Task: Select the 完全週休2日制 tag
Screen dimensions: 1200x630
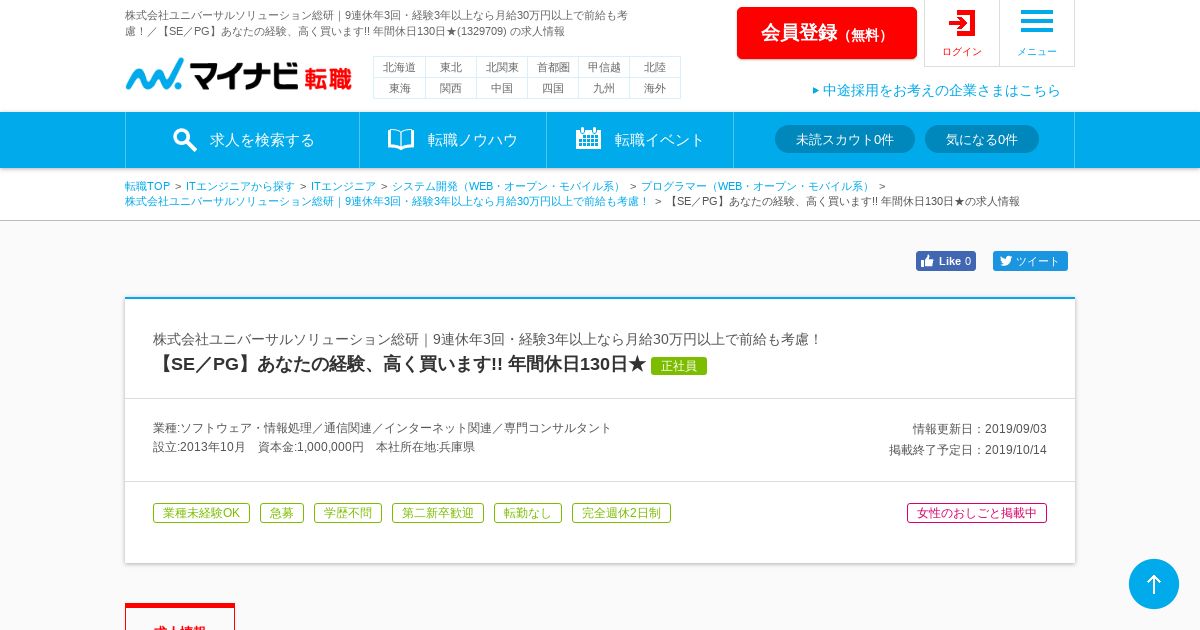Action: coord(621,513)
